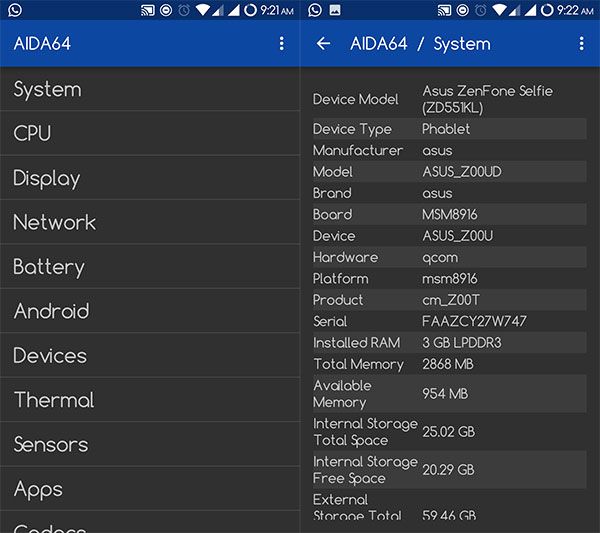Open the Android category
This screenshot has width=600, height=533.
[150, 311]
